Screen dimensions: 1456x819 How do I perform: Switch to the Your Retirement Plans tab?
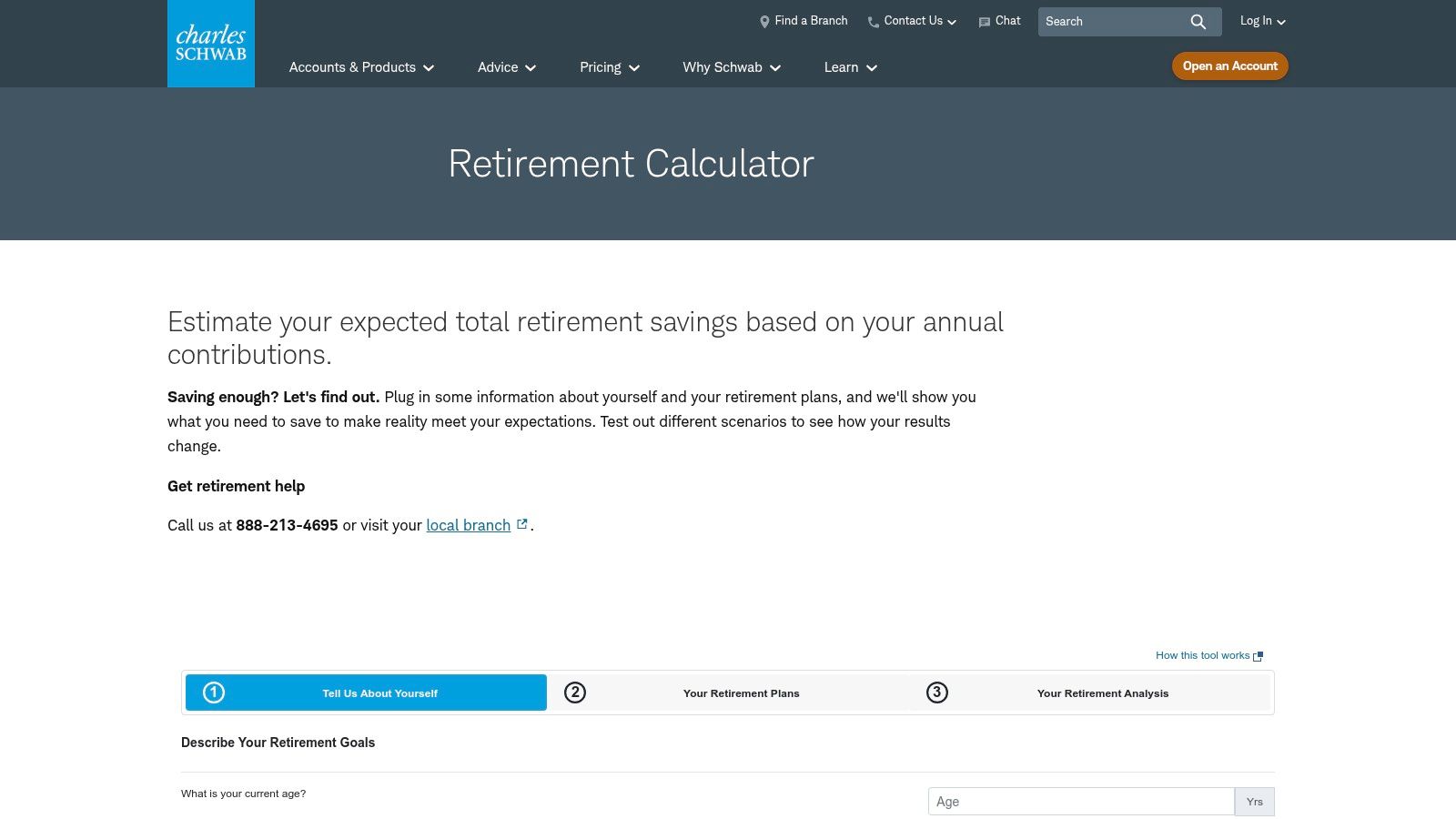coord(742,693)
